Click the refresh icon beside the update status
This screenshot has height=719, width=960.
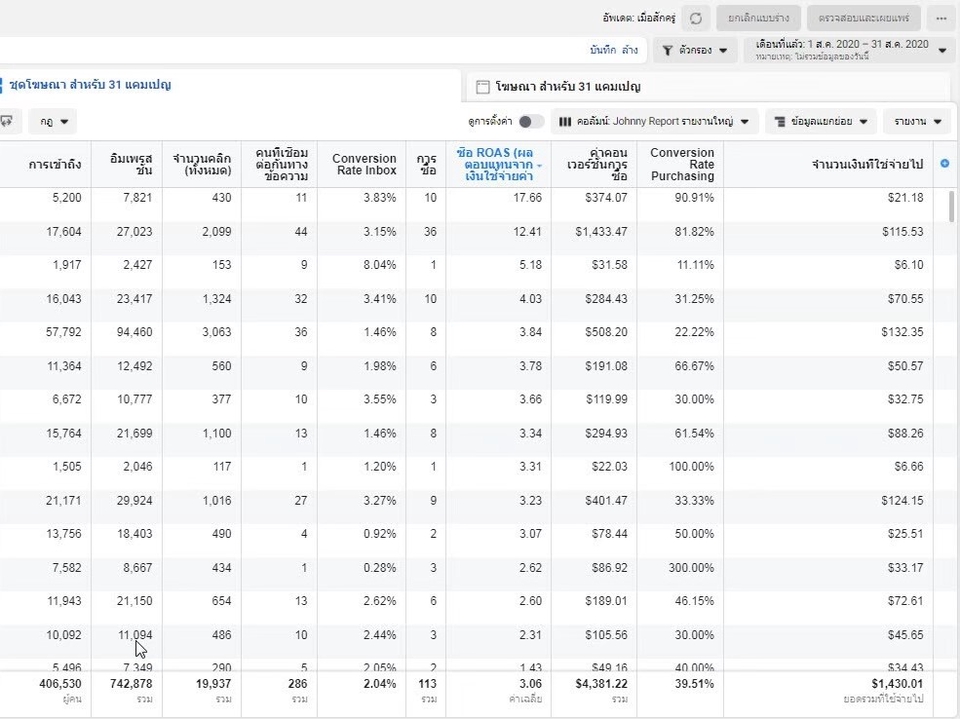pyautogui.click(x=696, y=18)
